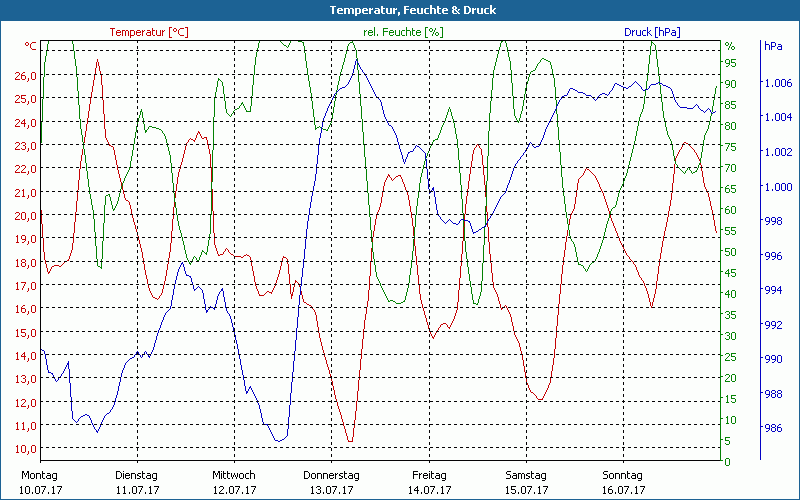This screenshot has width=800, height=500.
Task: Select the Dienstag 11.07.17 date label
Action: pyautogui.click(x=137, y=482)
